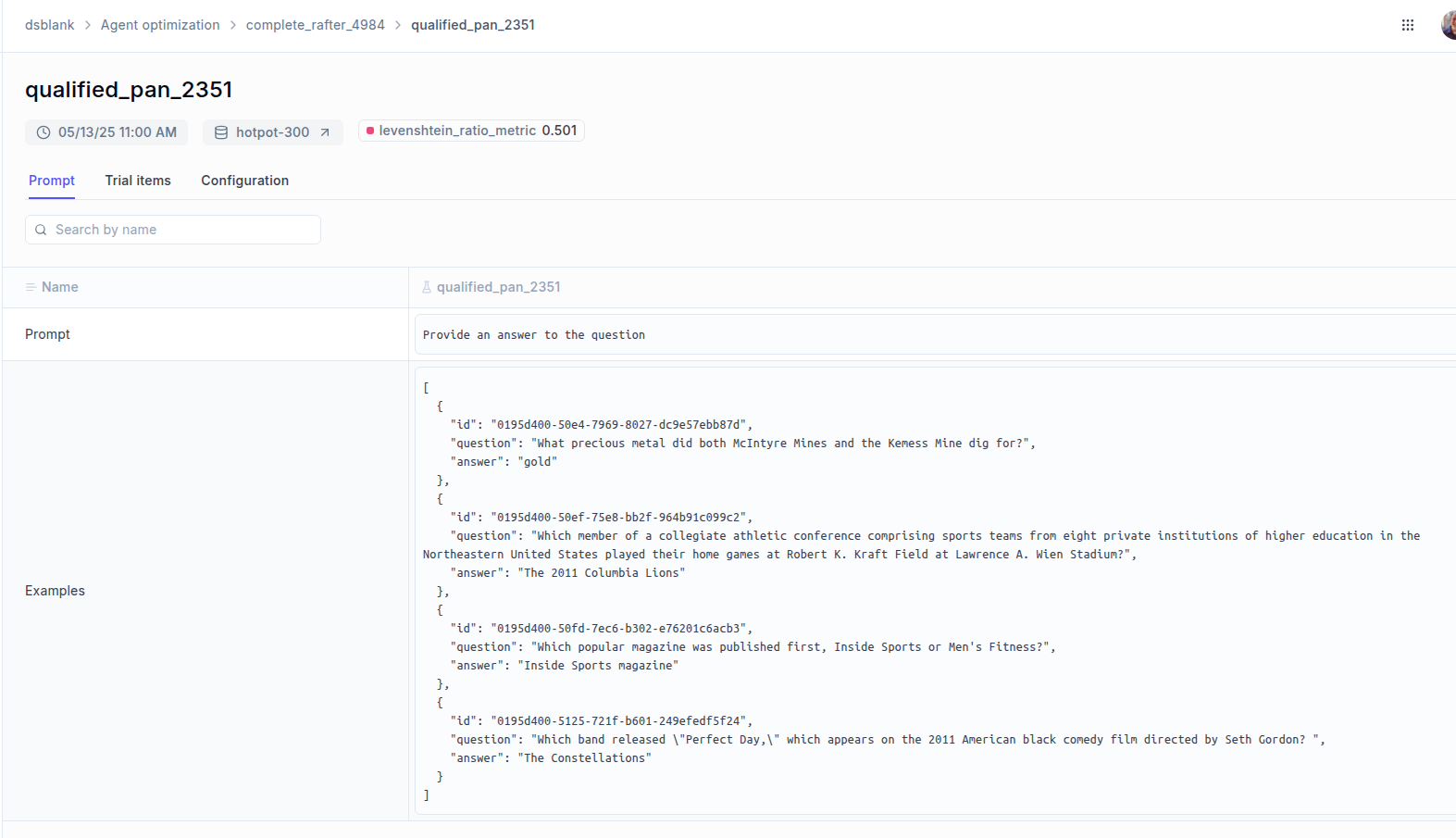Go to dsblank breadcrumb
Image resolution: width=1456 pixels, height=838 pixels.
click(x=50, y=25)
